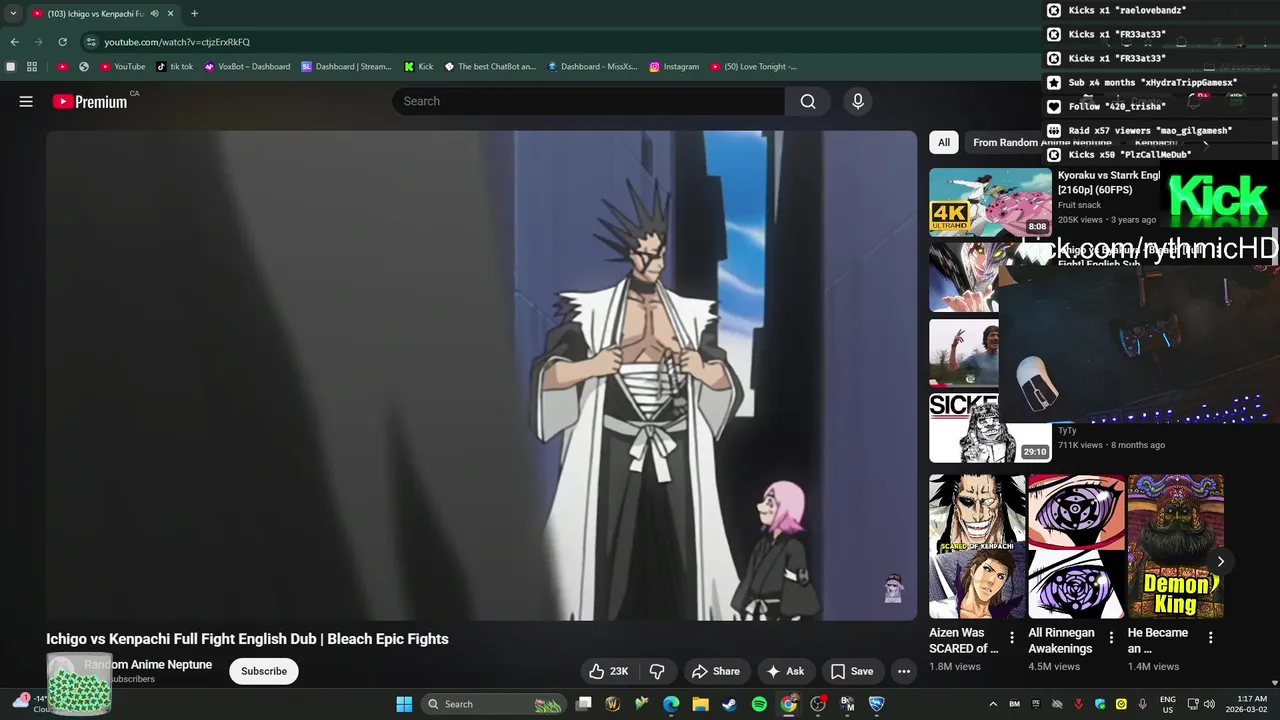Open World of Warcraft taskbar icon
This screenshot has height=720, width=1280.
613,704
